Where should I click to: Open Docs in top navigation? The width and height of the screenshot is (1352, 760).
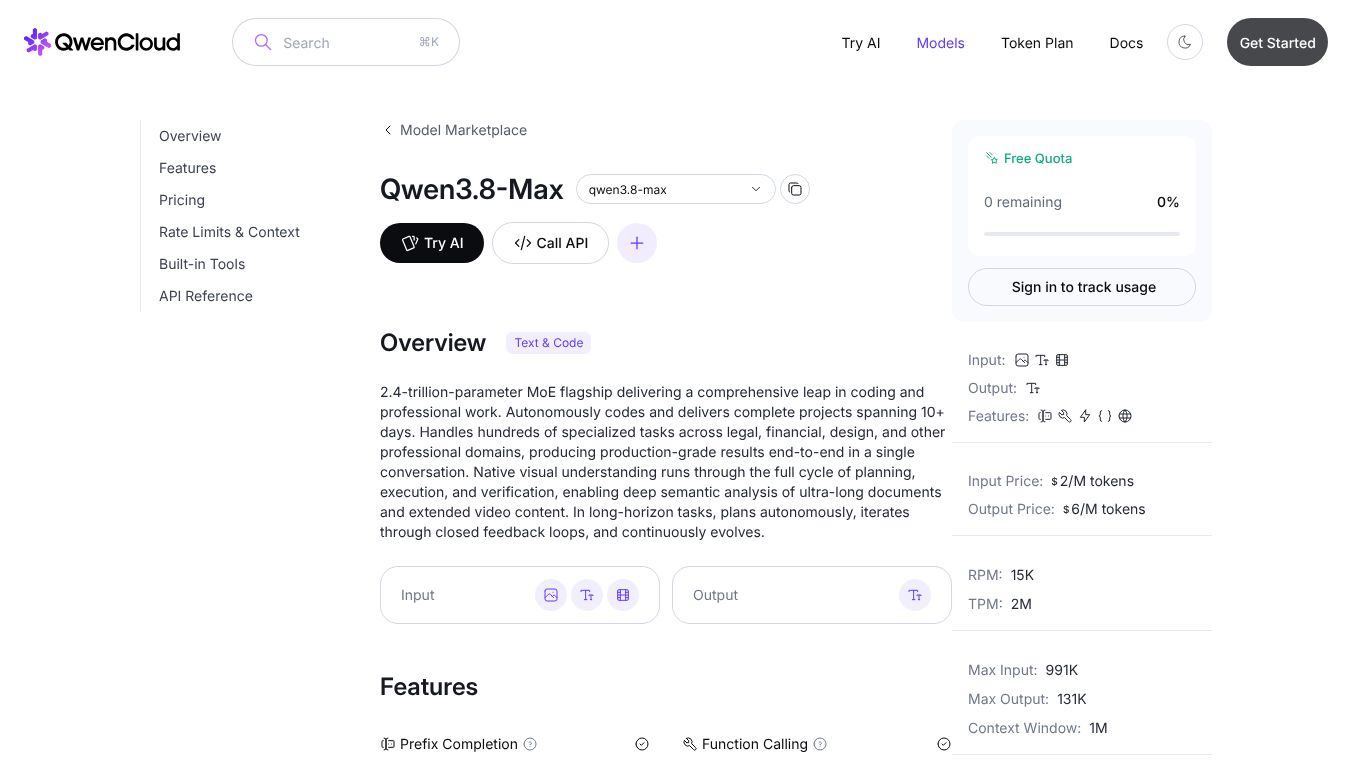[1126, 43]
